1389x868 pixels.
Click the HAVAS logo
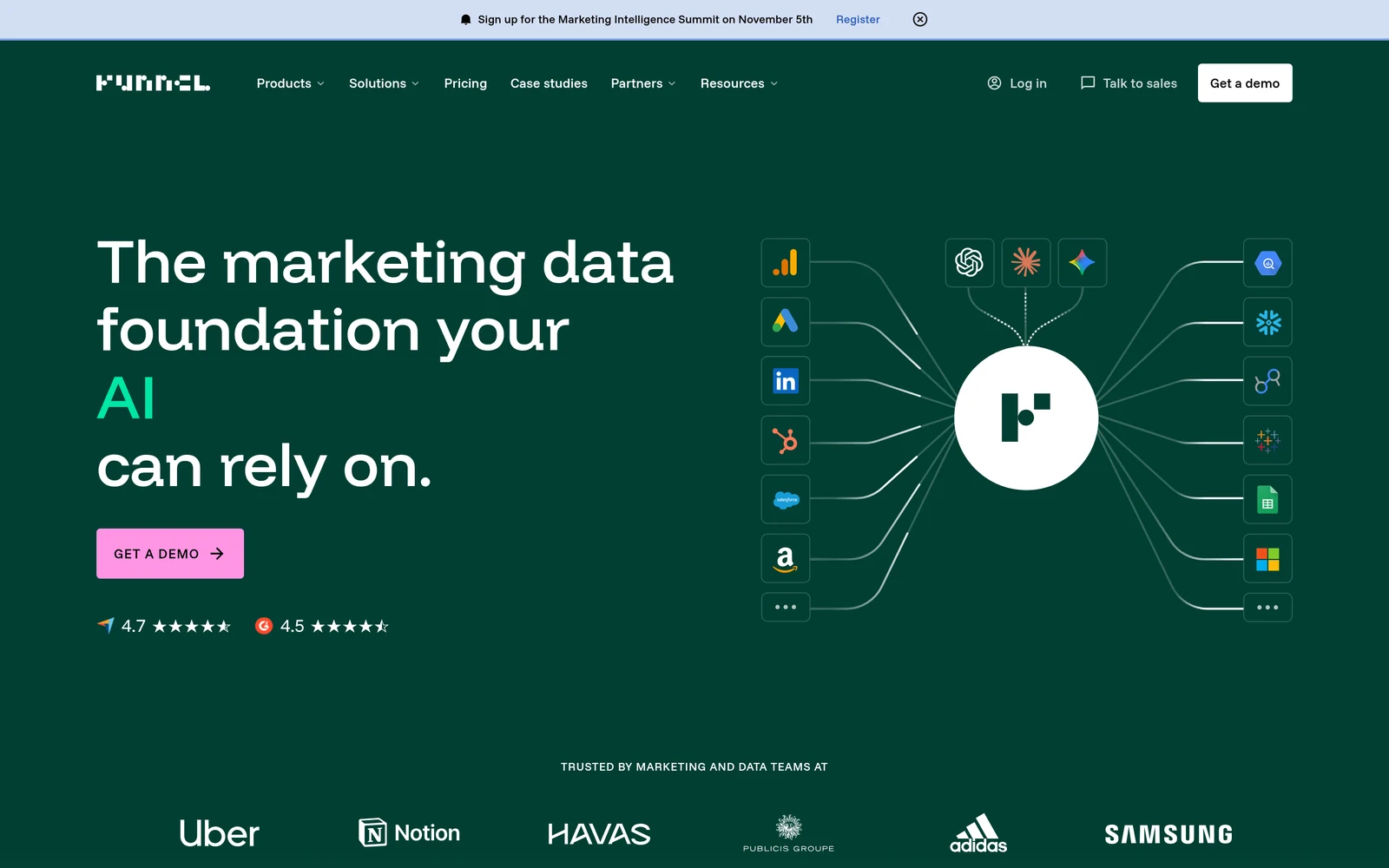[x=599, y=835]
